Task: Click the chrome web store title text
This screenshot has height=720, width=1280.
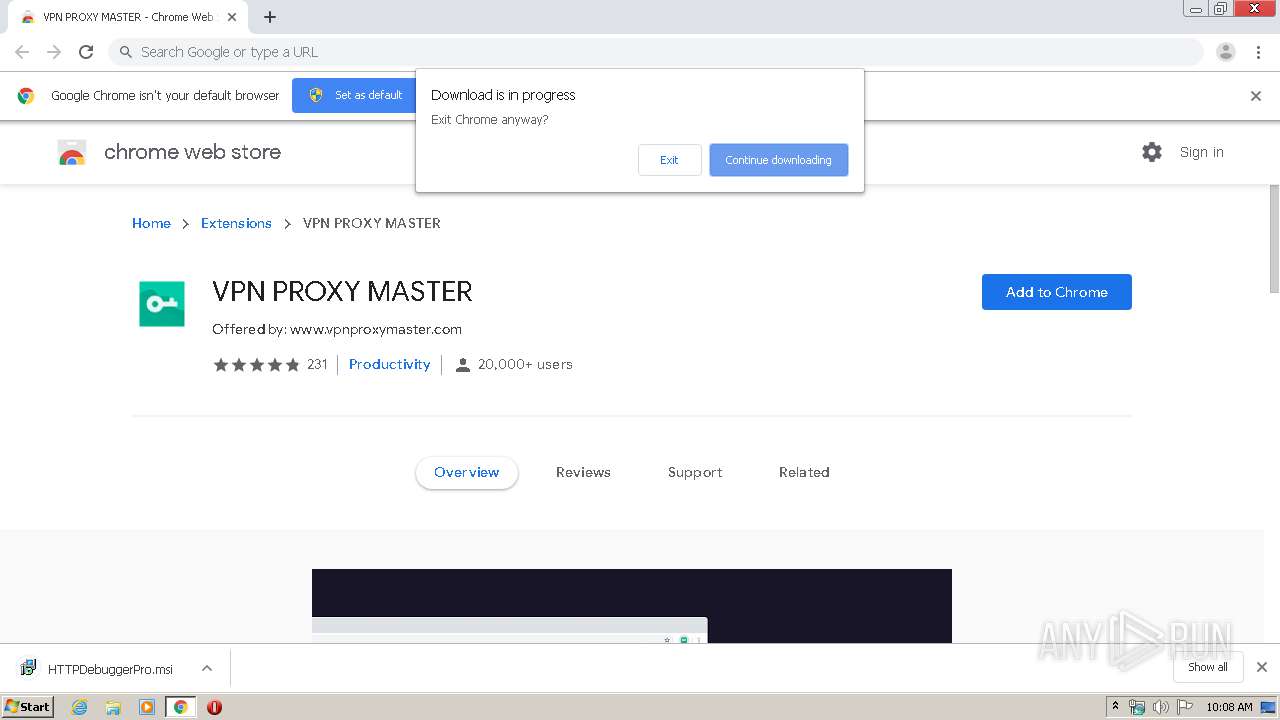Action: pos(192,152)
